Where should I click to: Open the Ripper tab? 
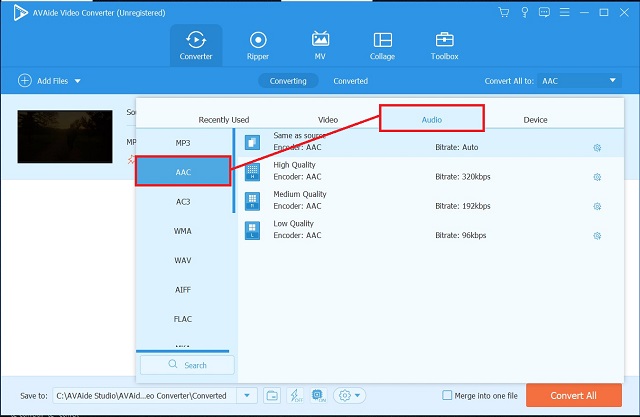click(x=258, y=45)
